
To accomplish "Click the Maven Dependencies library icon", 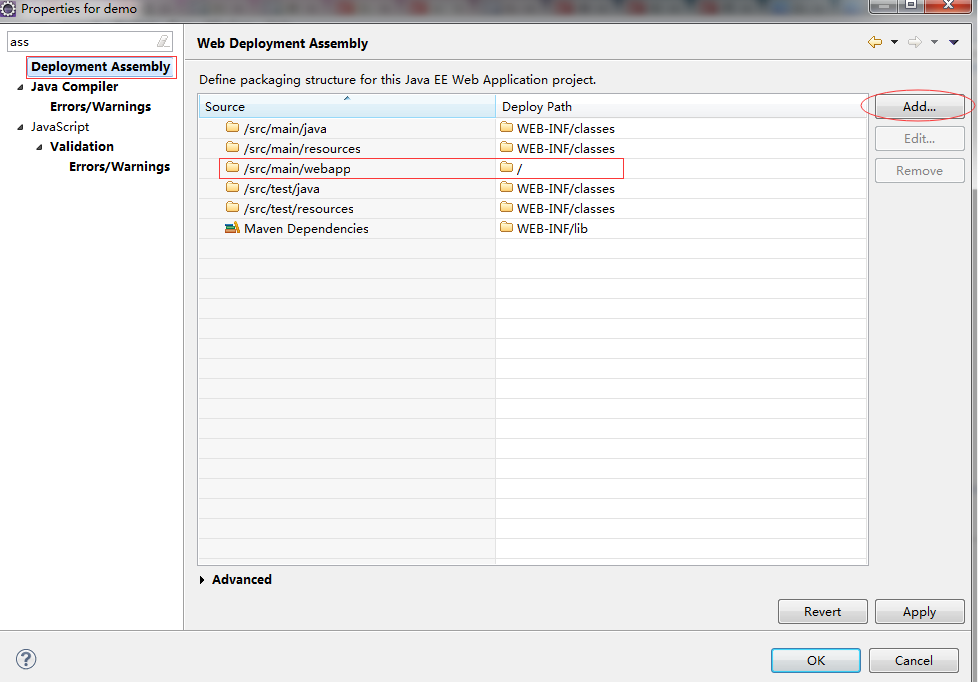I will [232, 228].
